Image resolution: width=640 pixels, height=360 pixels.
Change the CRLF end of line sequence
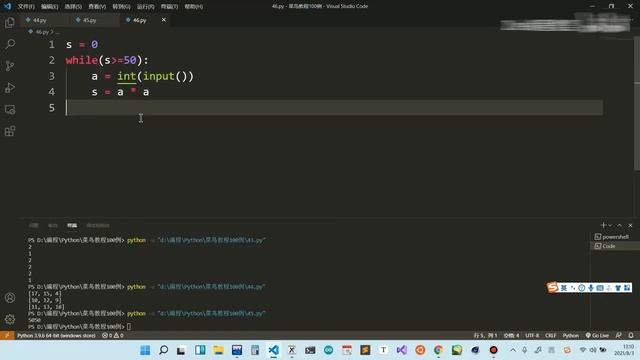pyautogui.click(x=551, y=336)
